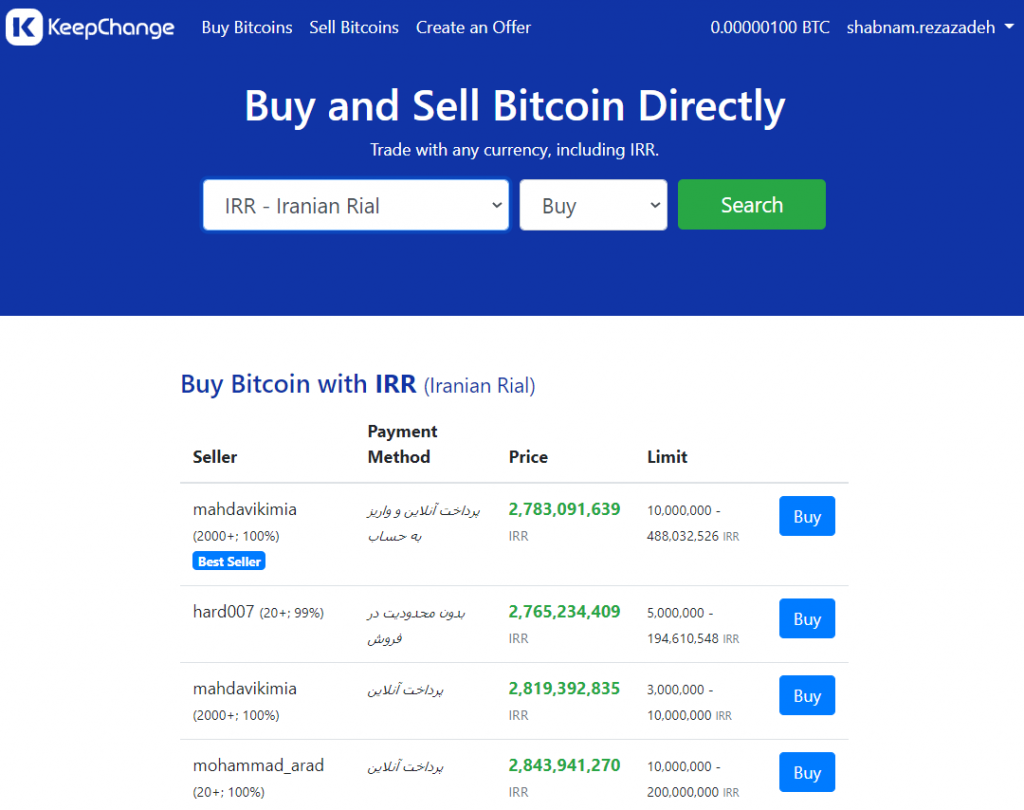Open the IRR - Iranian Rial currency dropdown
1024x810 pixels.
tap(356, 206)
